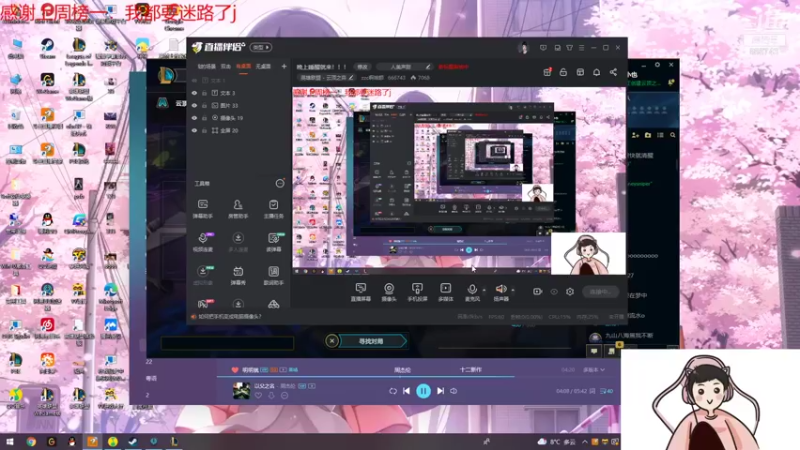Go to the previous track
The image size is (800, 450).
pos(407,391)
